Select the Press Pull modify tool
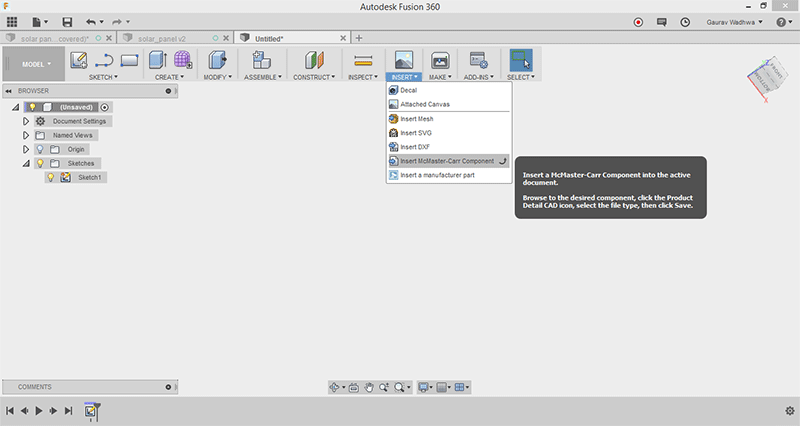Image resolution: width=800 pixels, height=426 pixels. (x=217, y=60)
